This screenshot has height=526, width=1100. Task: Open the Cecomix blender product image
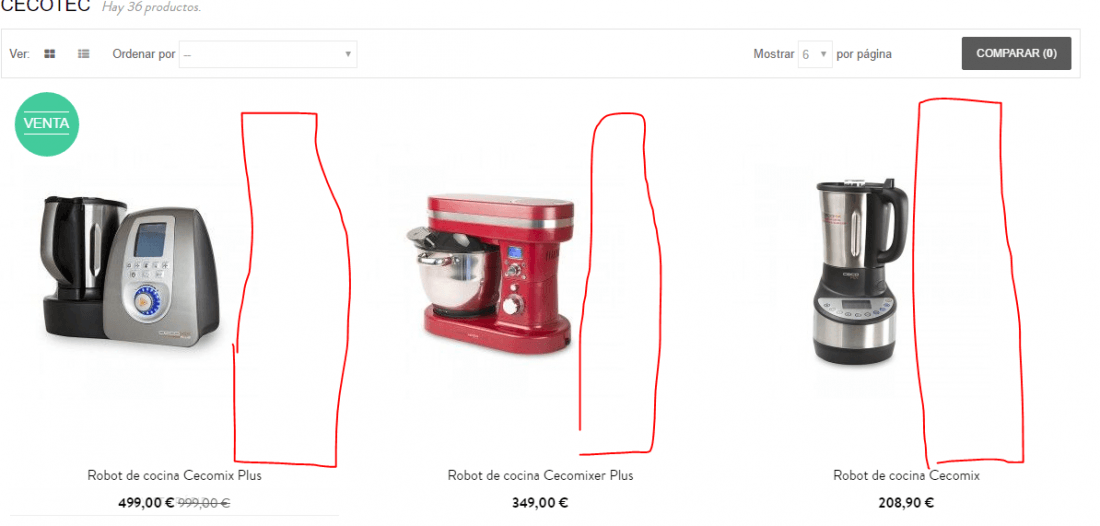860,271
